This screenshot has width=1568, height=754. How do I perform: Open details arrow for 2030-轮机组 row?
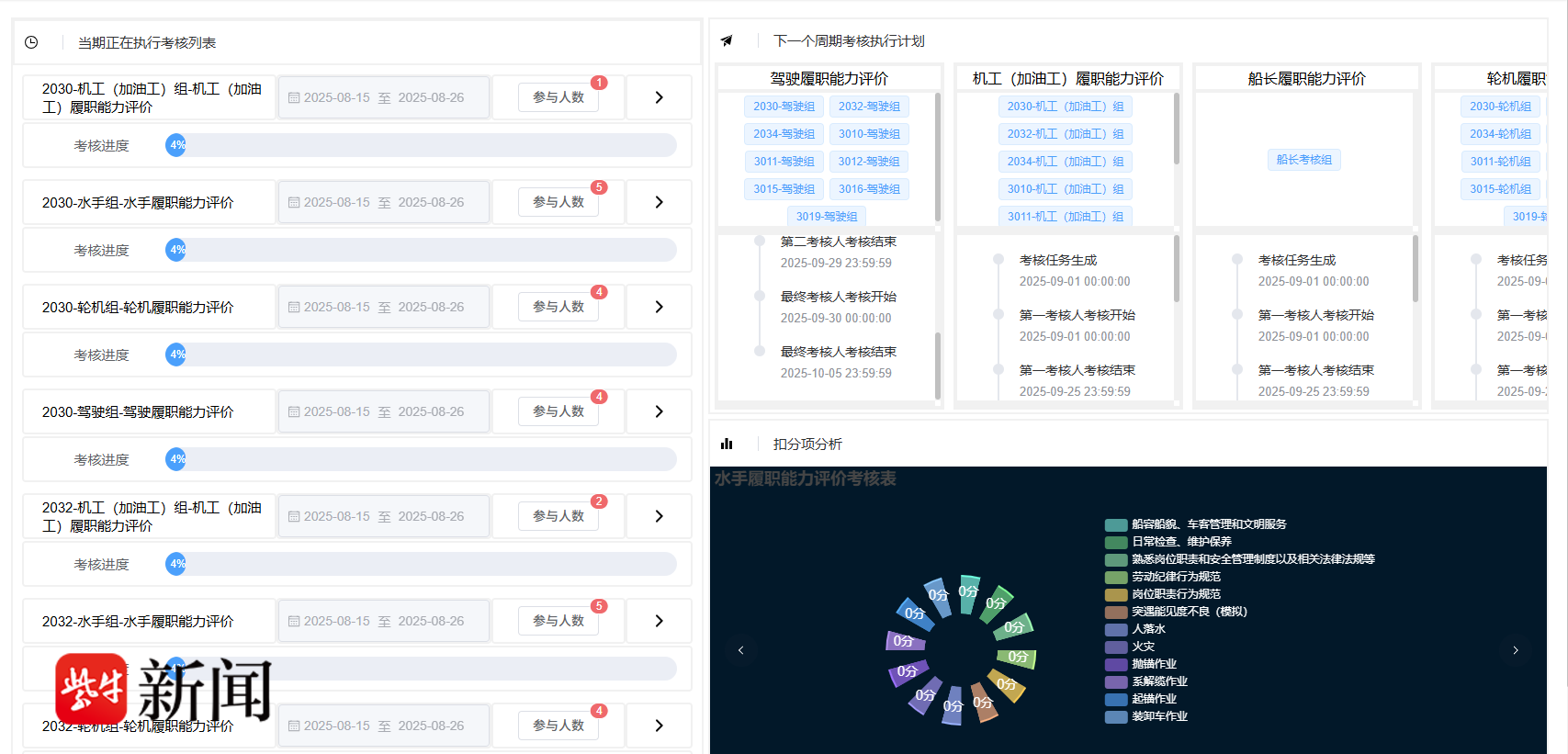[x=659, y=307]
